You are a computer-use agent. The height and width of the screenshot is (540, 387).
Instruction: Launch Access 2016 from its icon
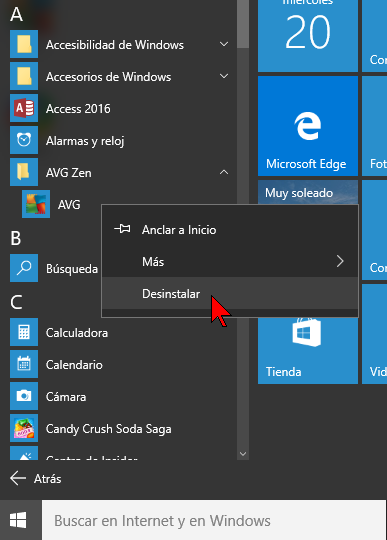(x=24, y=108)
